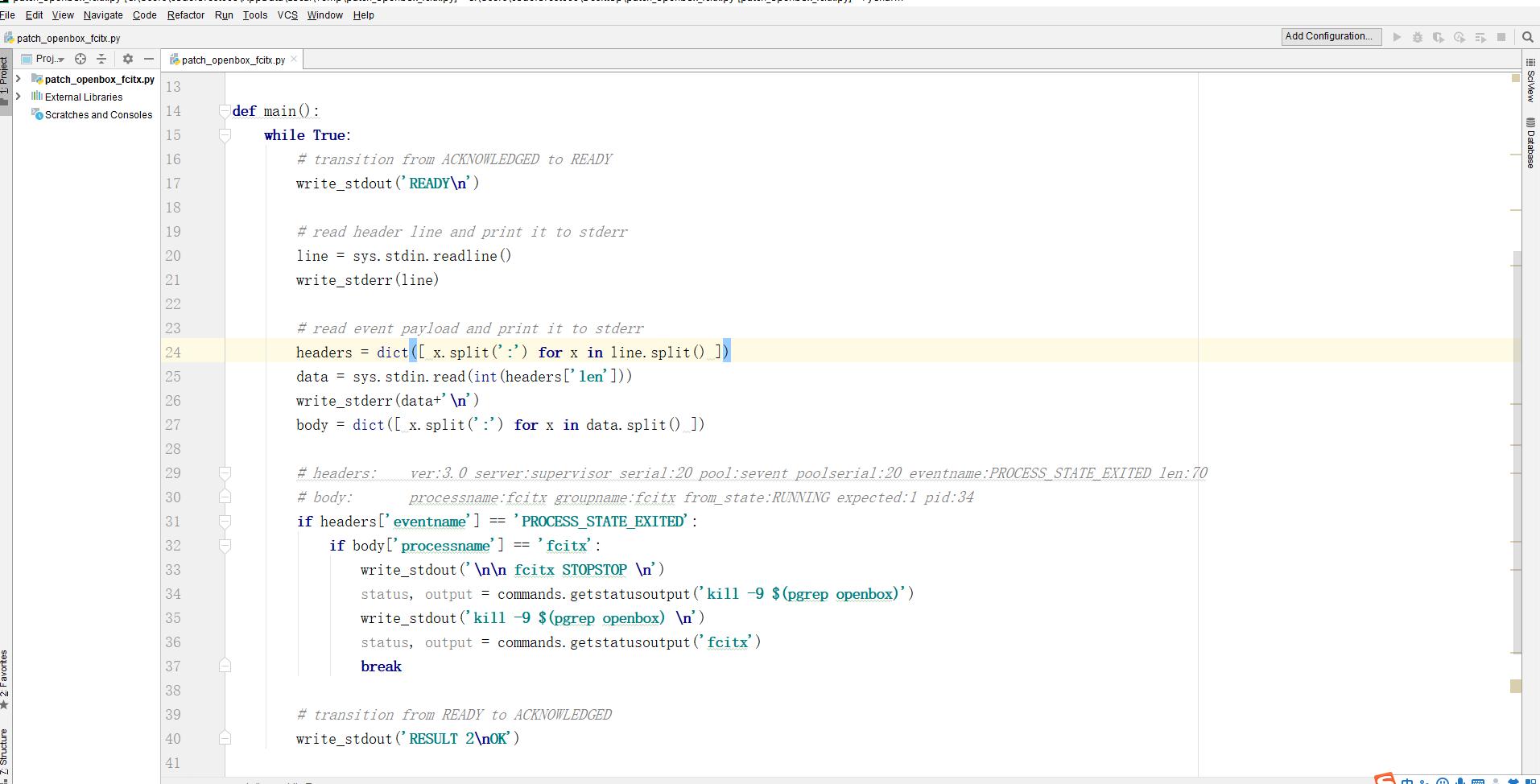Hide the Project panel with minus icon
This screenshot has height=784, width=1540.
[148, 59]
